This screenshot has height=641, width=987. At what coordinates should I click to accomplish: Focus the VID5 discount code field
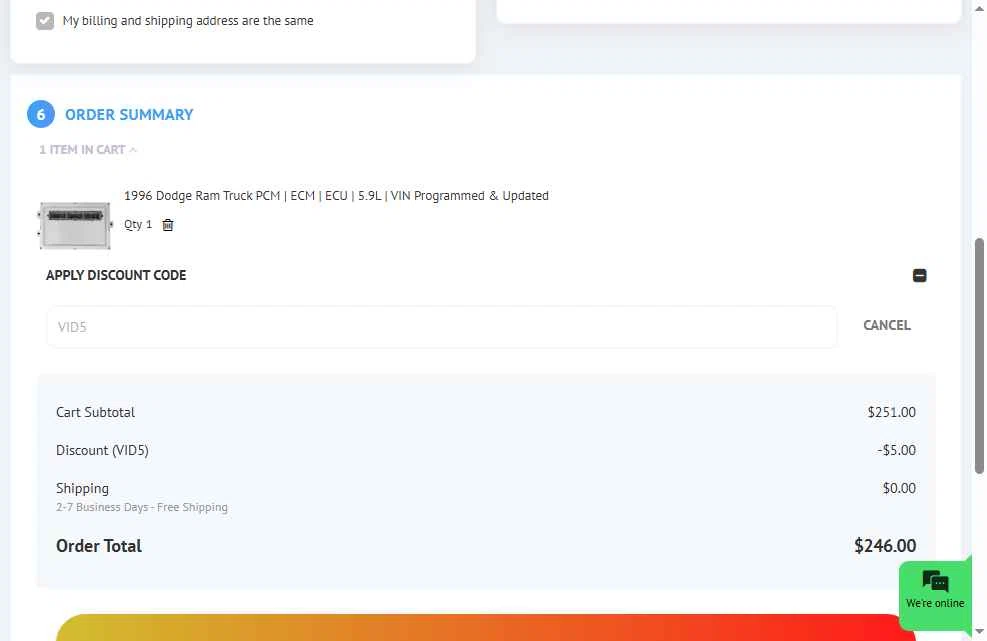442,327
